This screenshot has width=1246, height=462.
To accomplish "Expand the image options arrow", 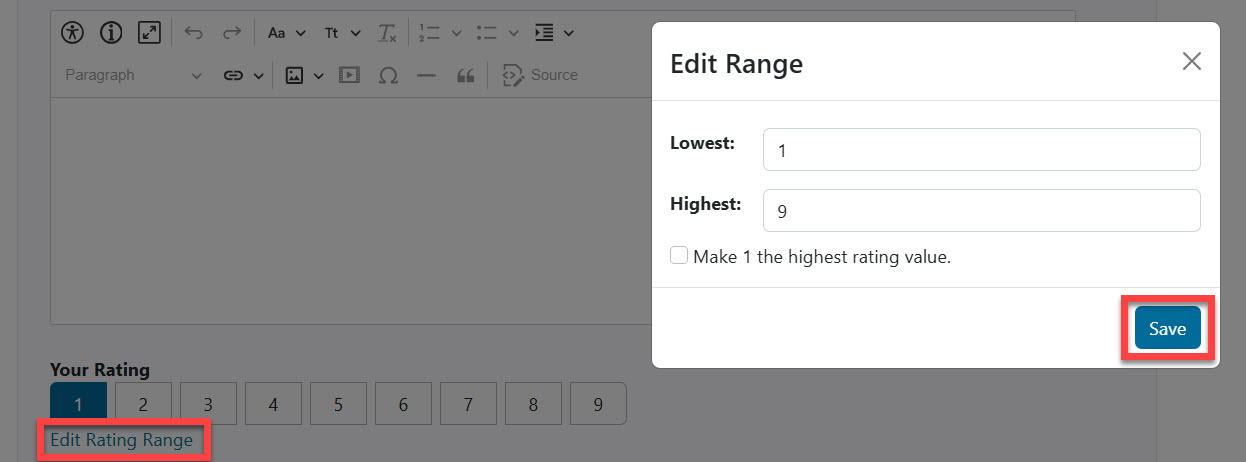I will click(319, 75).
